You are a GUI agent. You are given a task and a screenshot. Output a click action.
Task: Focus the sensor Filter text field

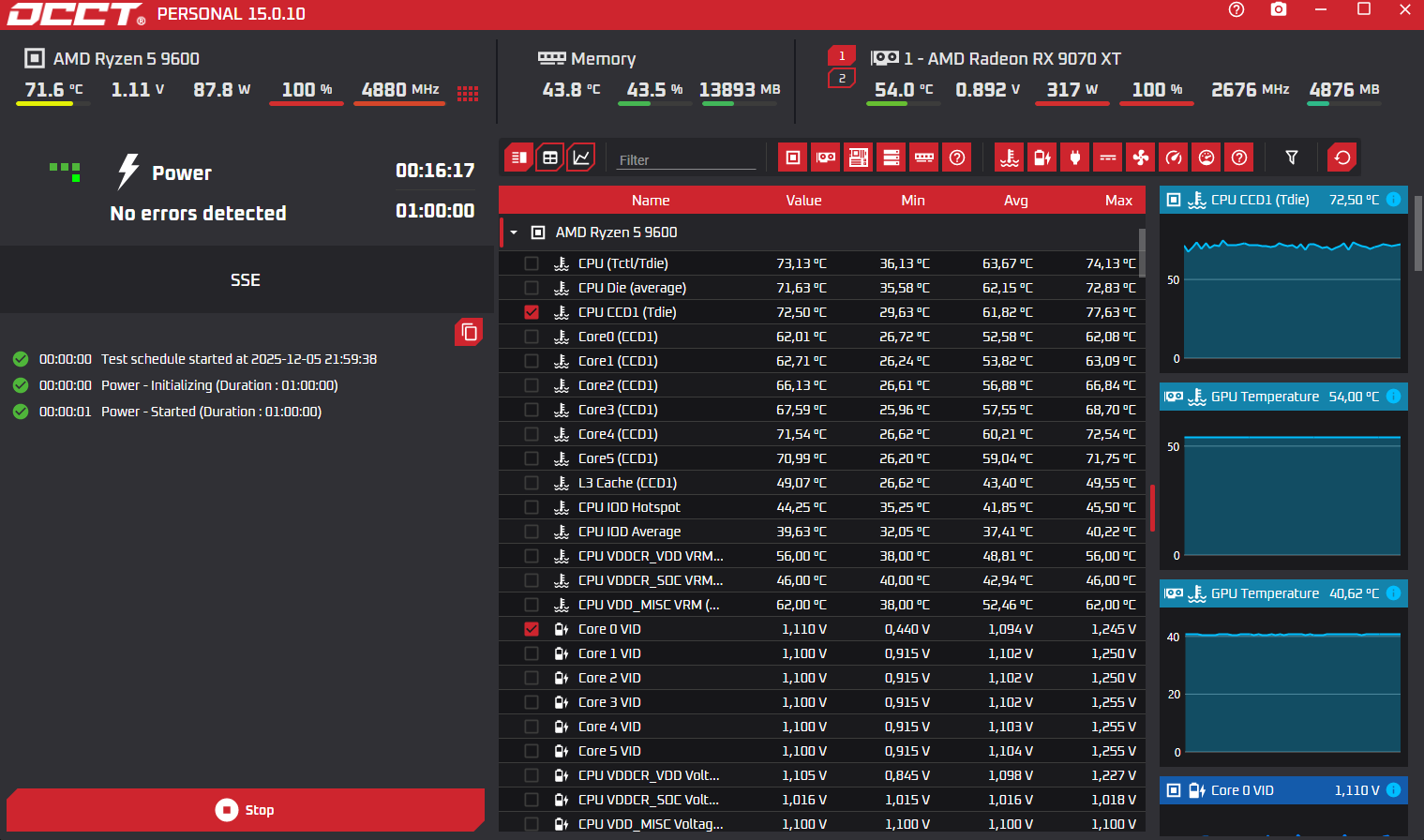[686, 160]
